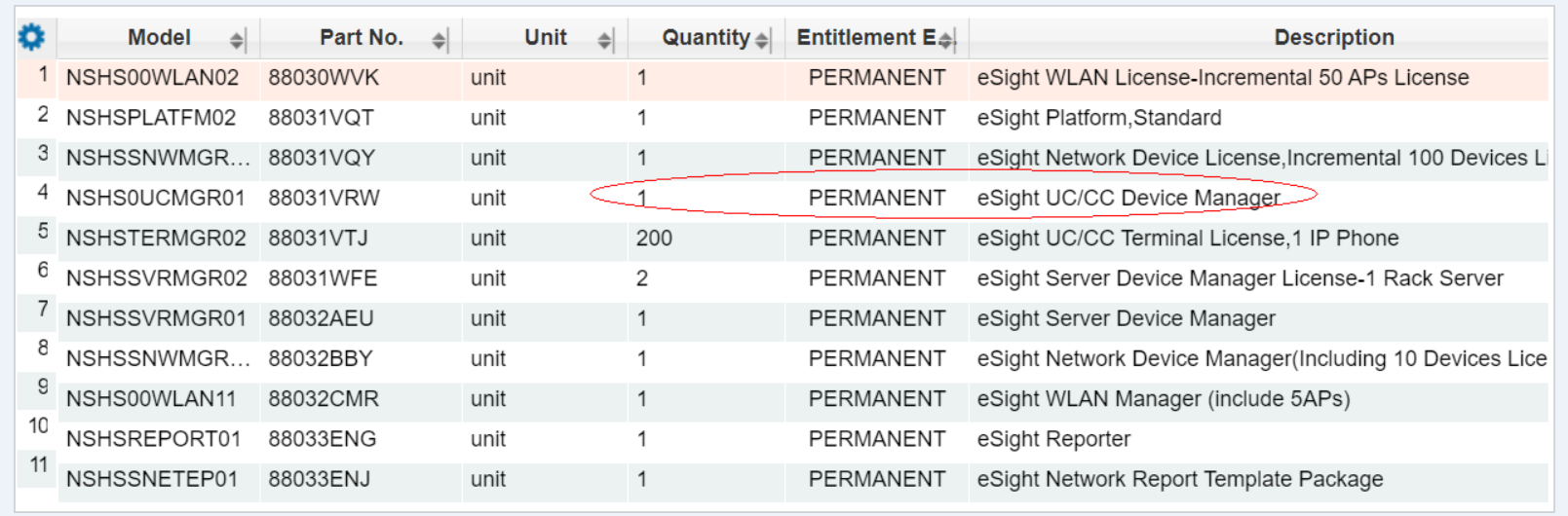Open the table settings gear icon
Viewport: 1568px width, 516px height.
pos(31,37)
